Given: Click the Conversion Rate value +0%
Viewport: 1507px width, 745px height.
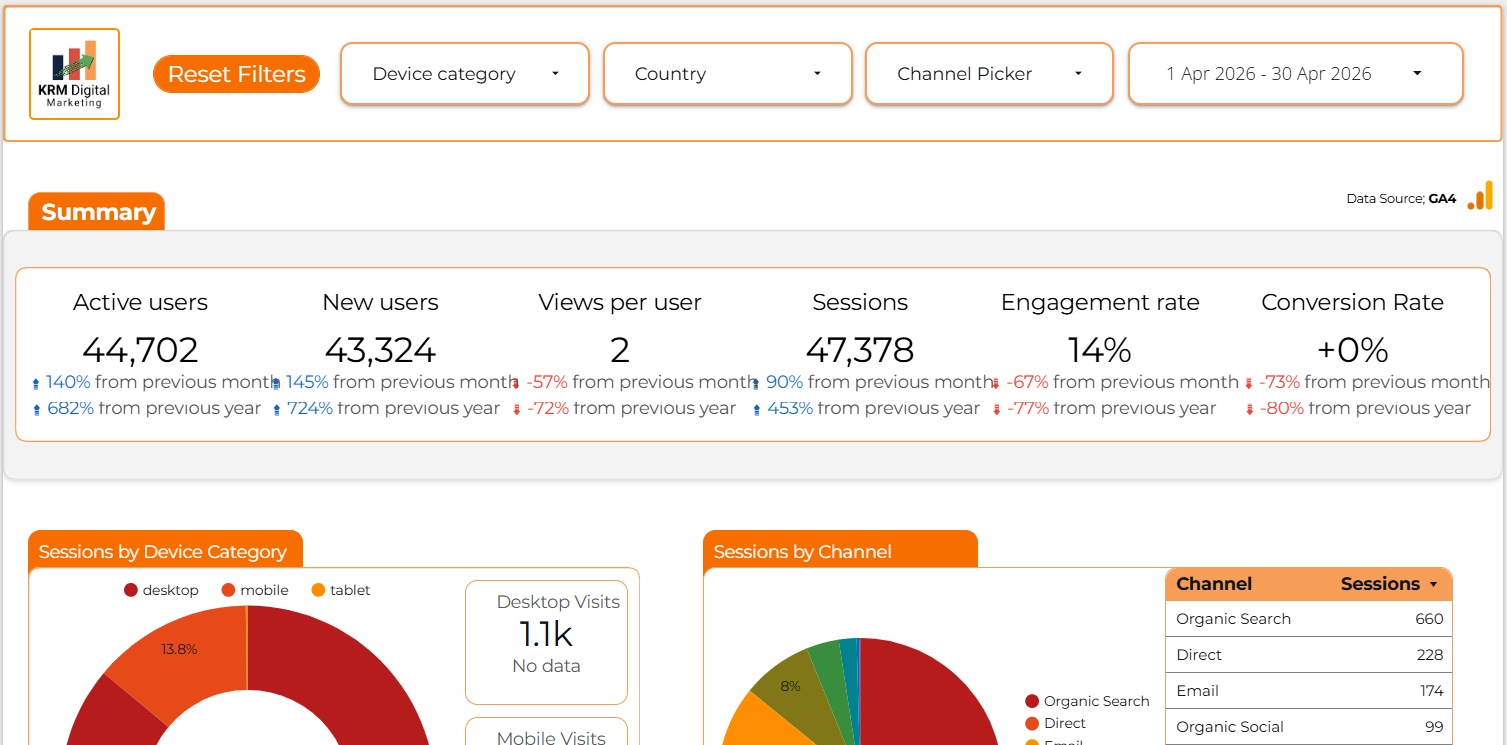Looking at the screenshot, I should point(1352,350).
